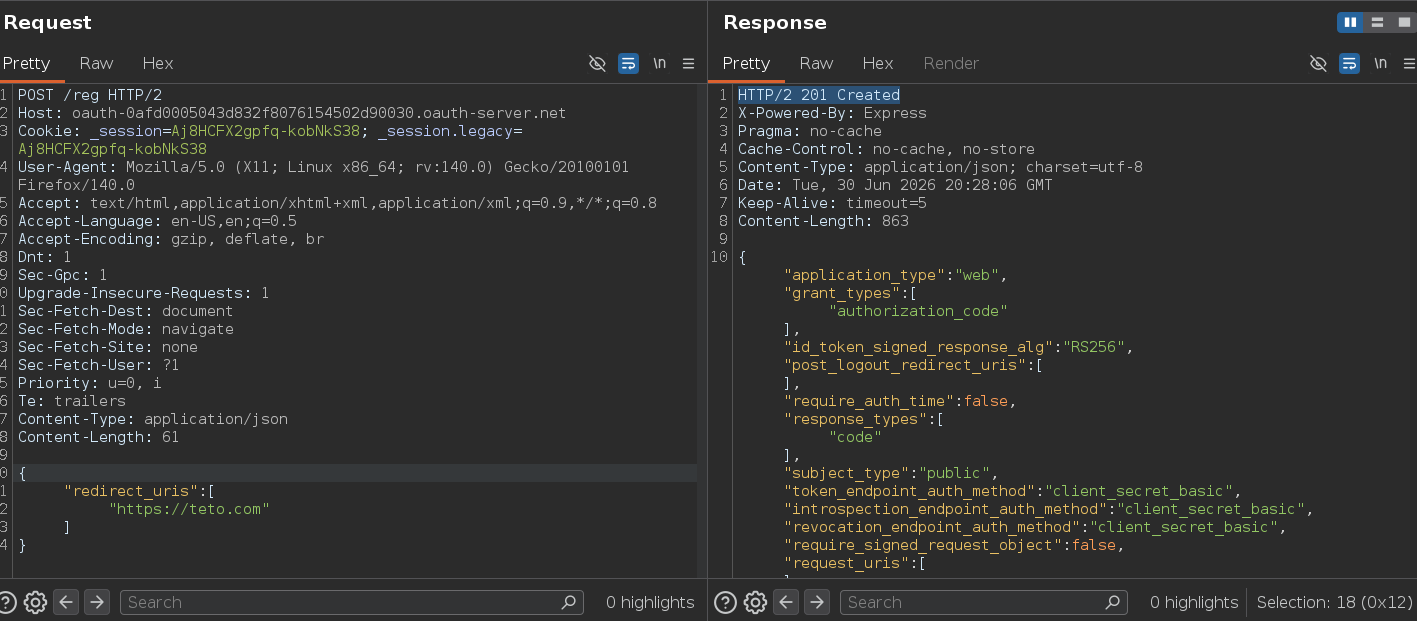Screen dimensions: 1417x621
Task: Click "application_type":"web" in response JSON
Action: click(x=895, y=275)
